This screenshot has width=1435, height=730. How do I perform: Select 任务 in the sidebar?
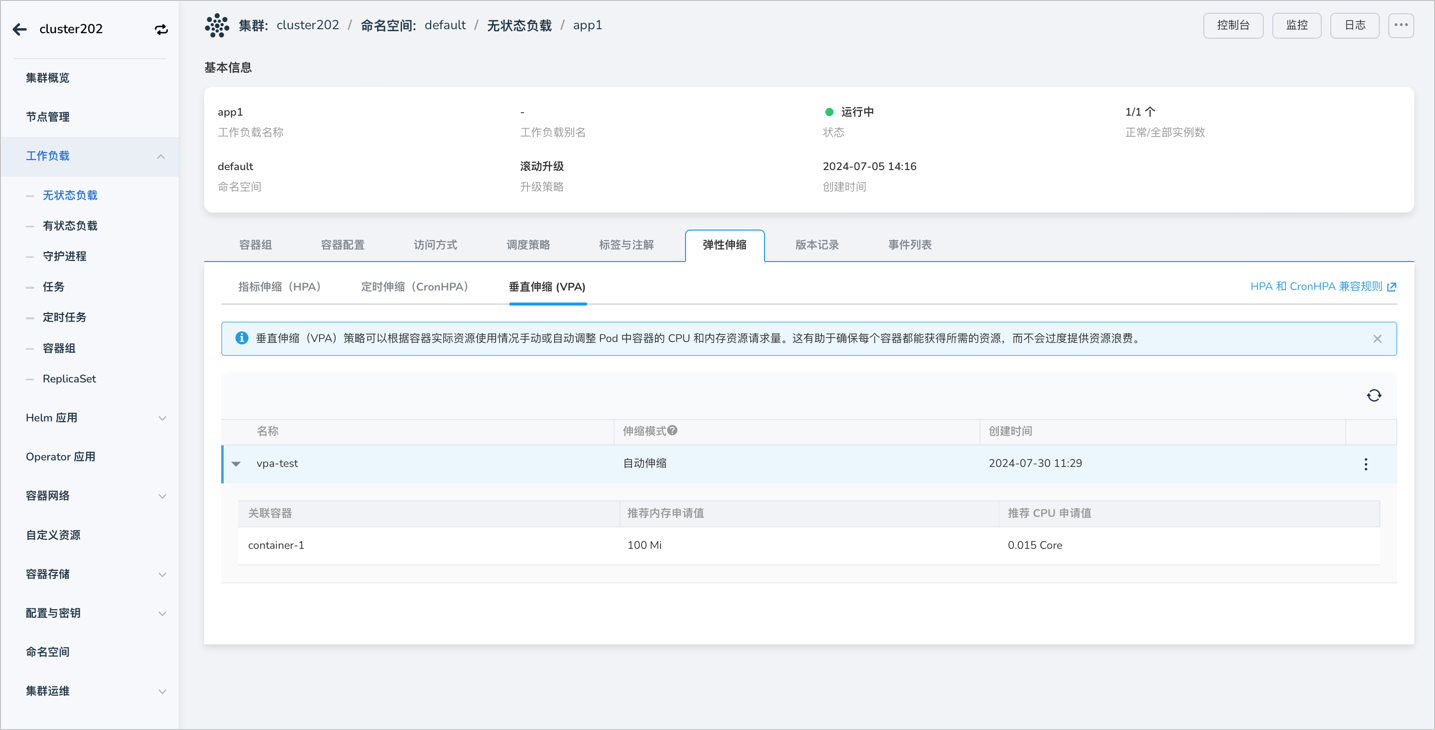pos(53,287)
